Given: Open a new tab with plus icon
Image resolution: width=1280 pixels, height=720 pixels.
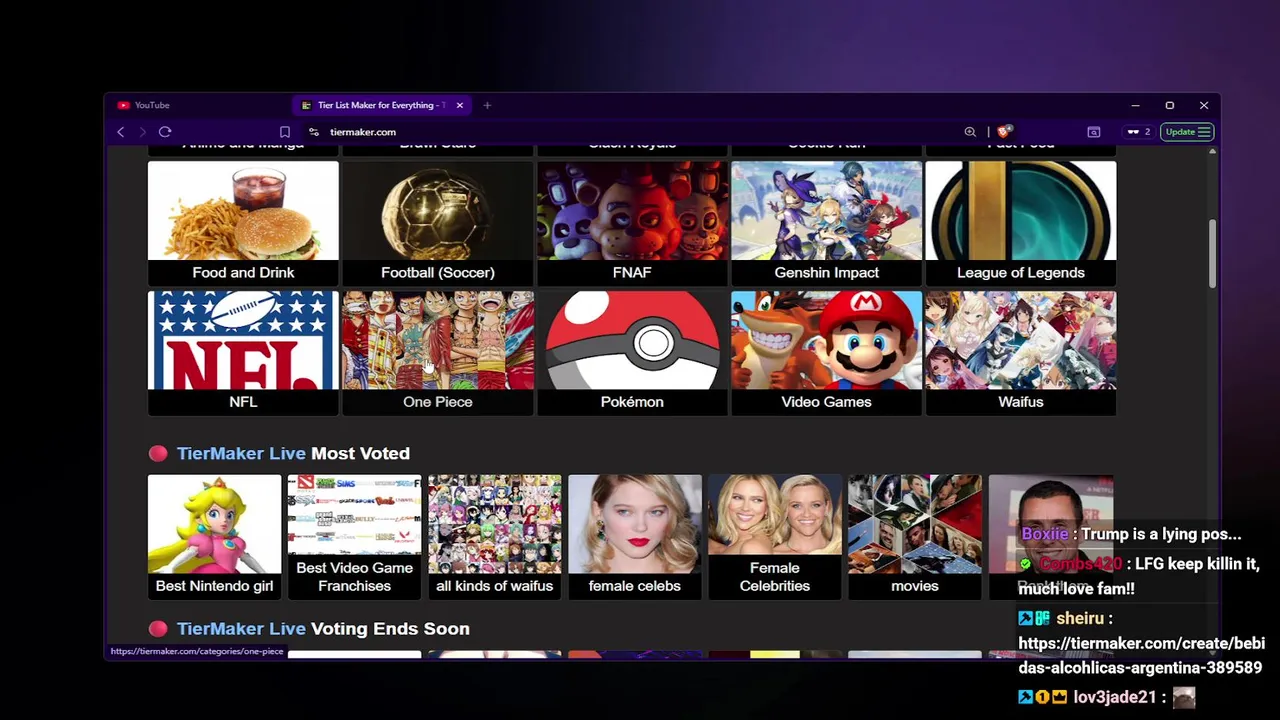Looking at the screenshot, I should click(x=487, y=105).
